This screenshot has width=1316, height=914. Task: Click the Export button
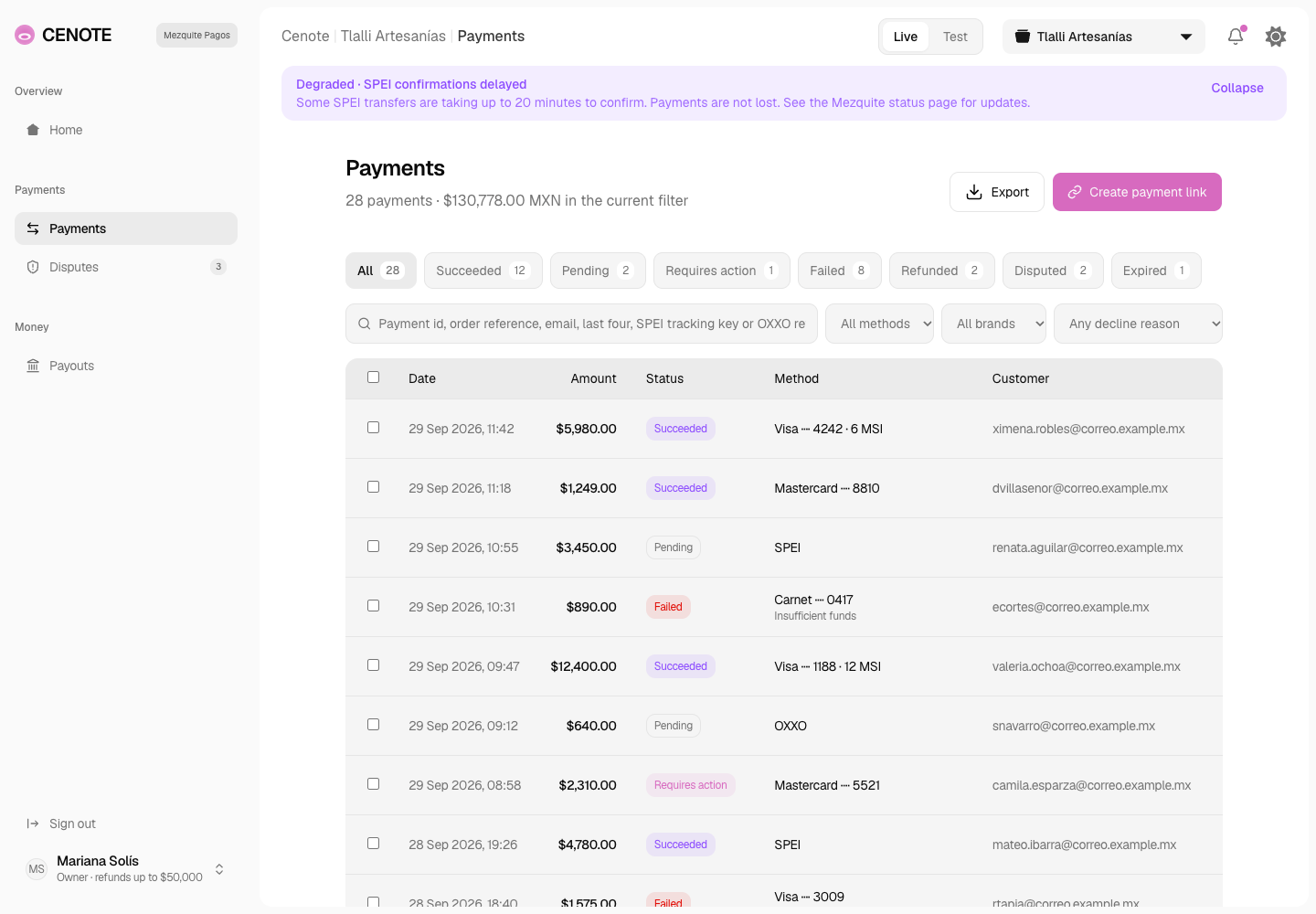997,192
